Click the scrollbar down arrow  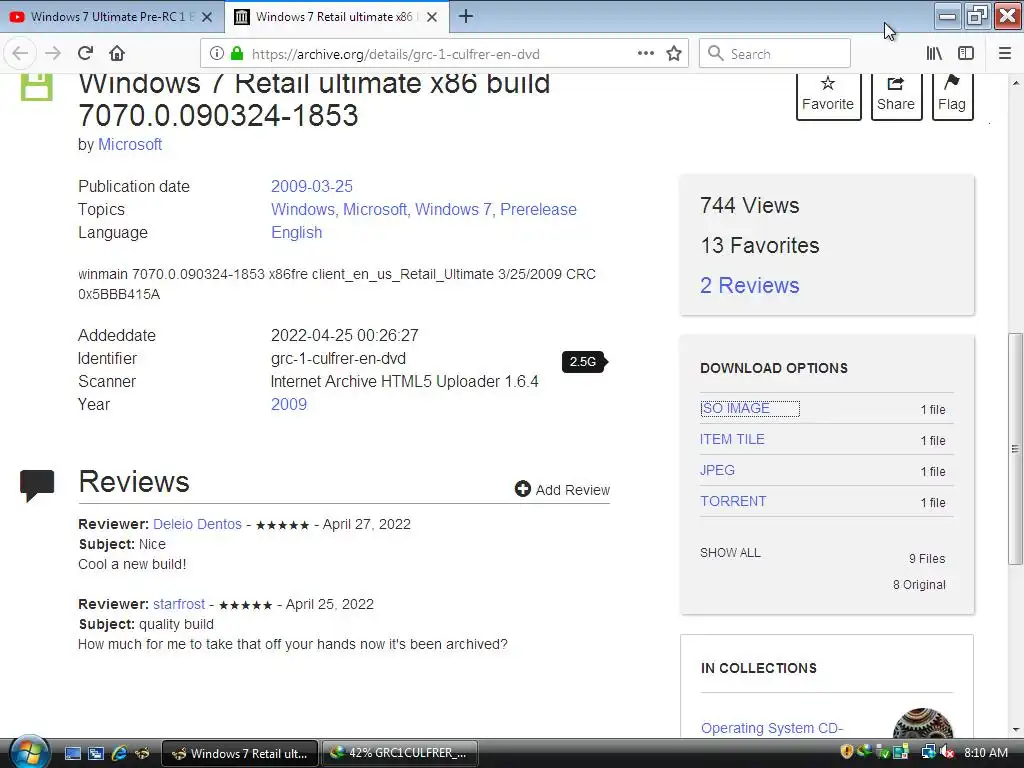pyautogui.click(x=1015, y=730)
